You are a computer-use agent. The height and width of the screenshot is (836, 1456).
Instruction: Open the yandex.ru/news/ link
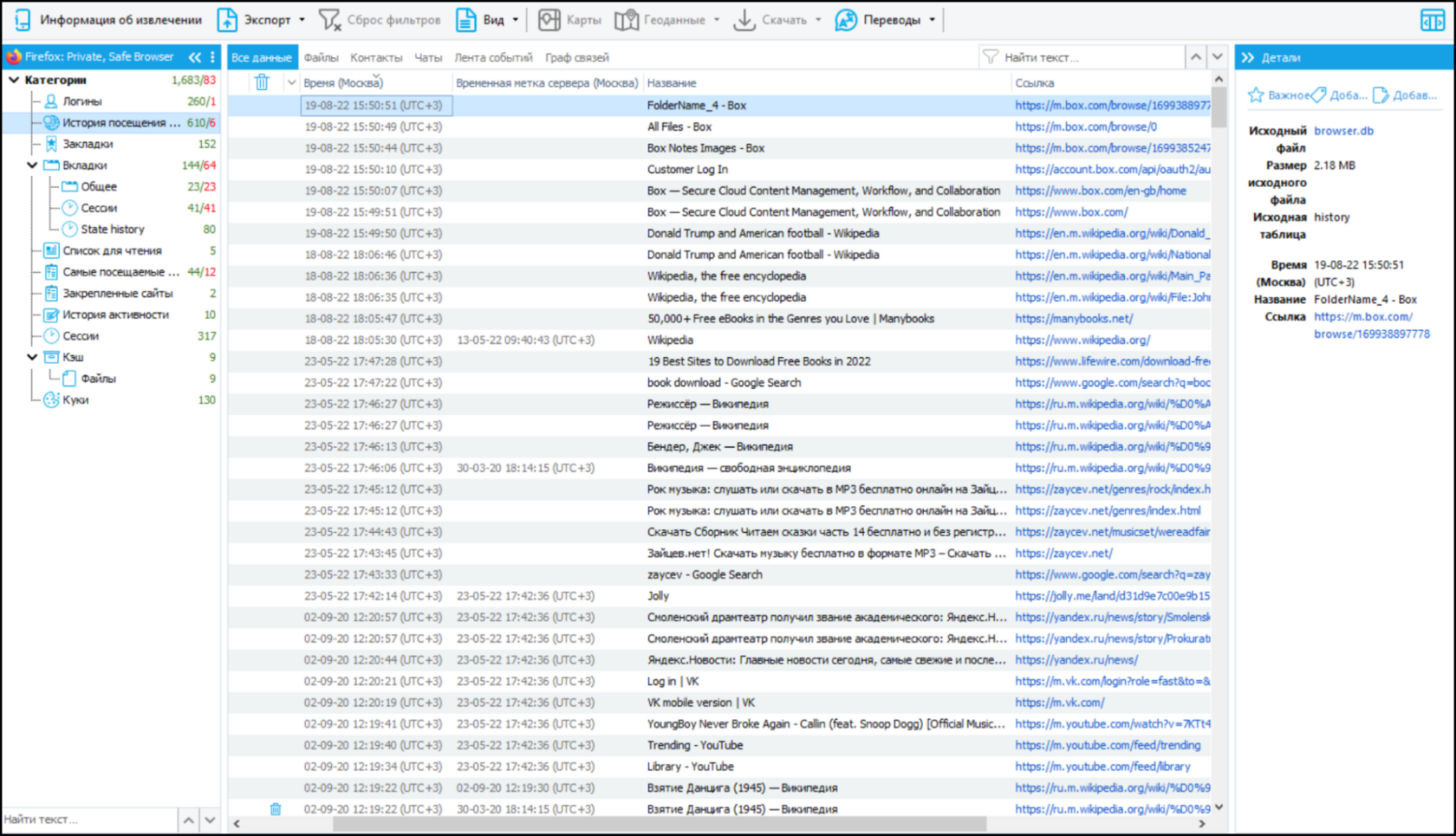[1076, 660]
